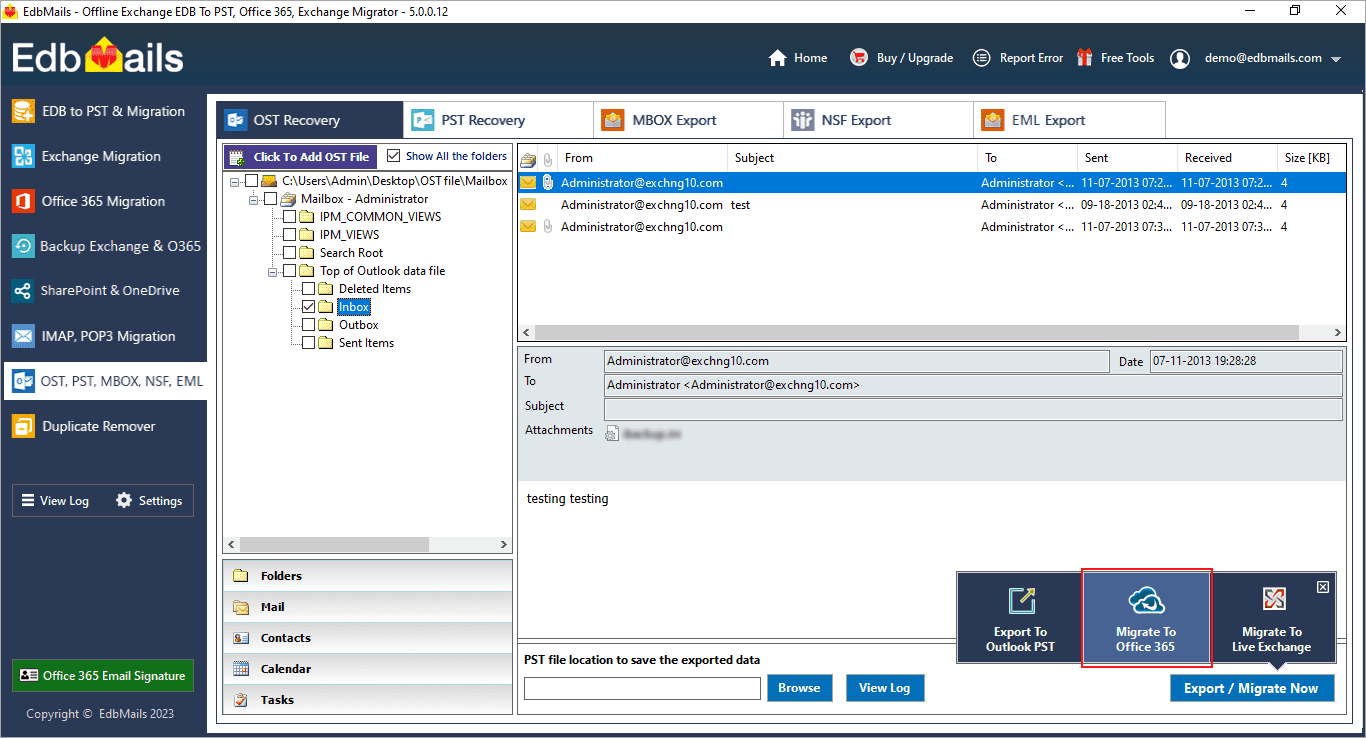Select Exchange Migration sidebar icon
The width and height of the screenshot is (1366, 738).
click(x=22, y=156)
